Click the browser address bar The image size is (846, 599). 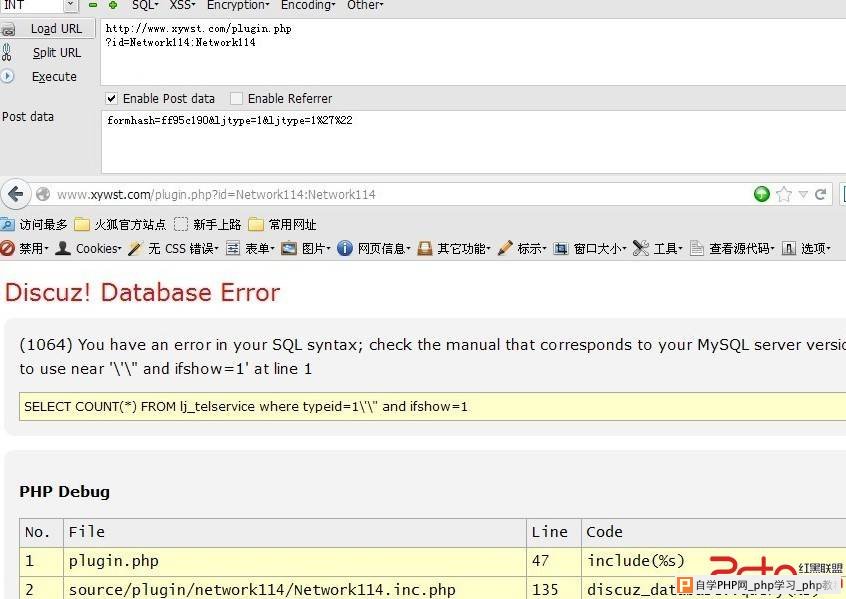[399, 194]
